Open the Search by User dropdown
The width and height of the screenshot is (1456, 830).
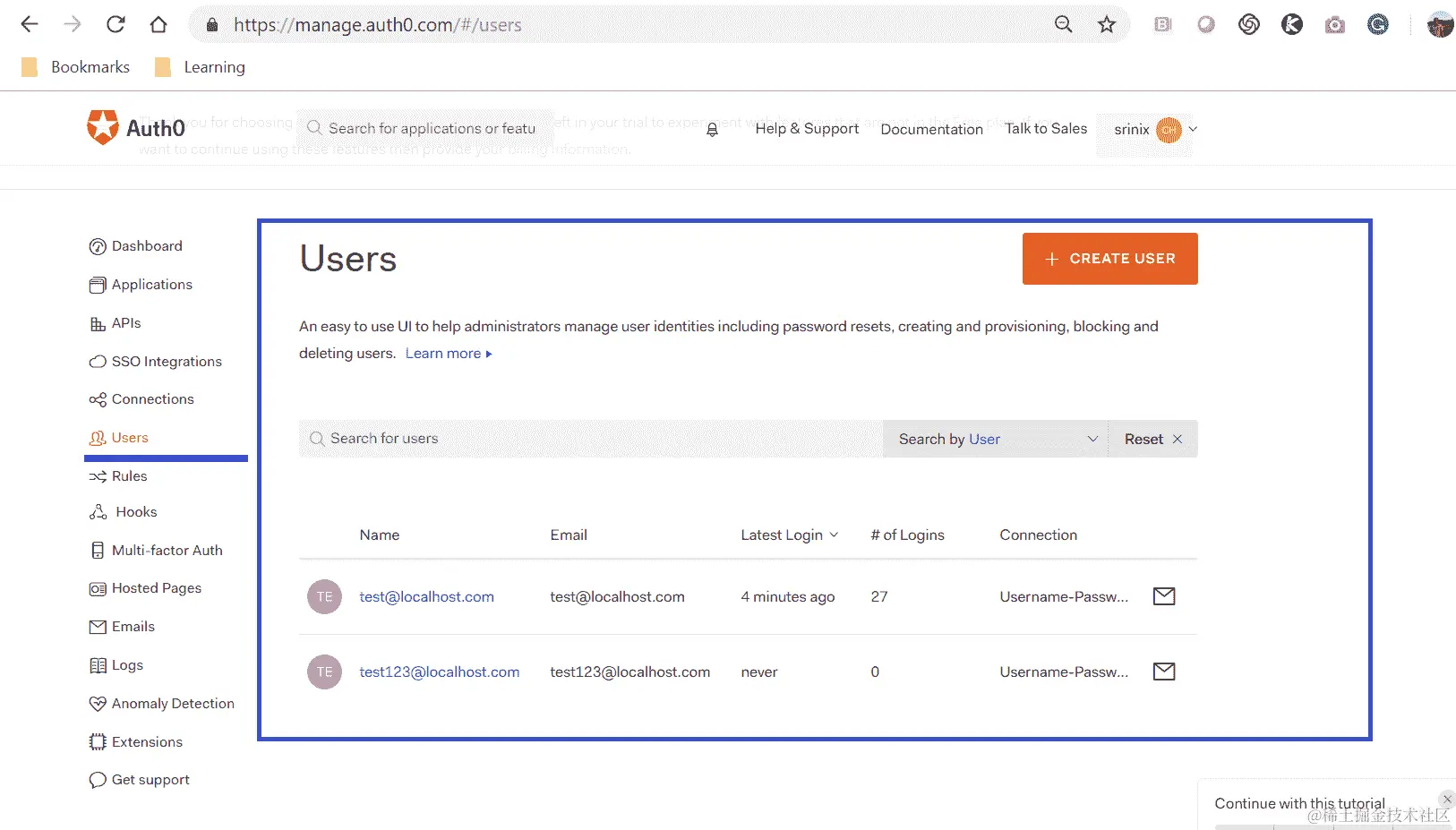click(x=996, y=439)
